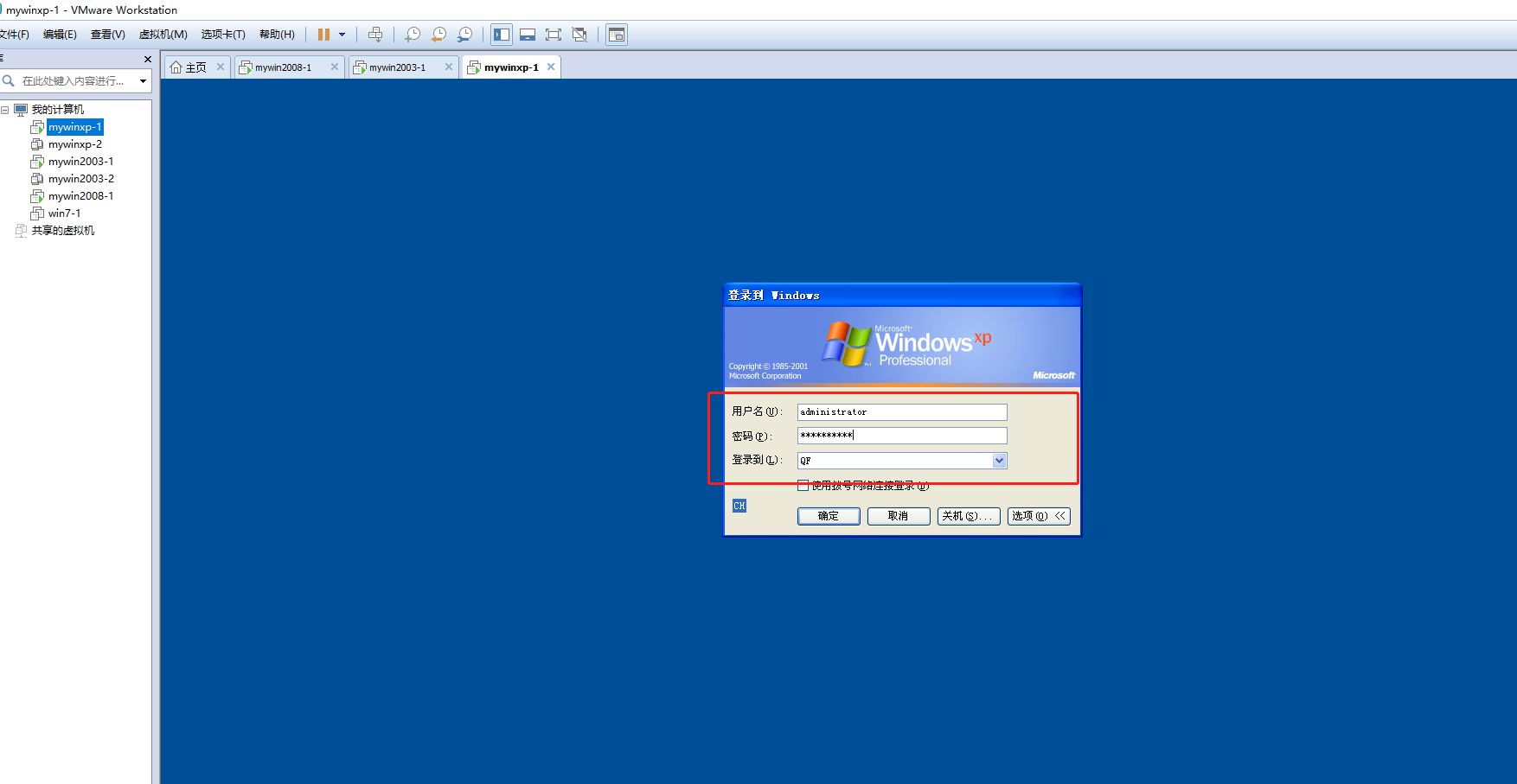Screen dimensions: 1517x784
Task: Click the 确定 button to log in
Action: coord(829,516)
